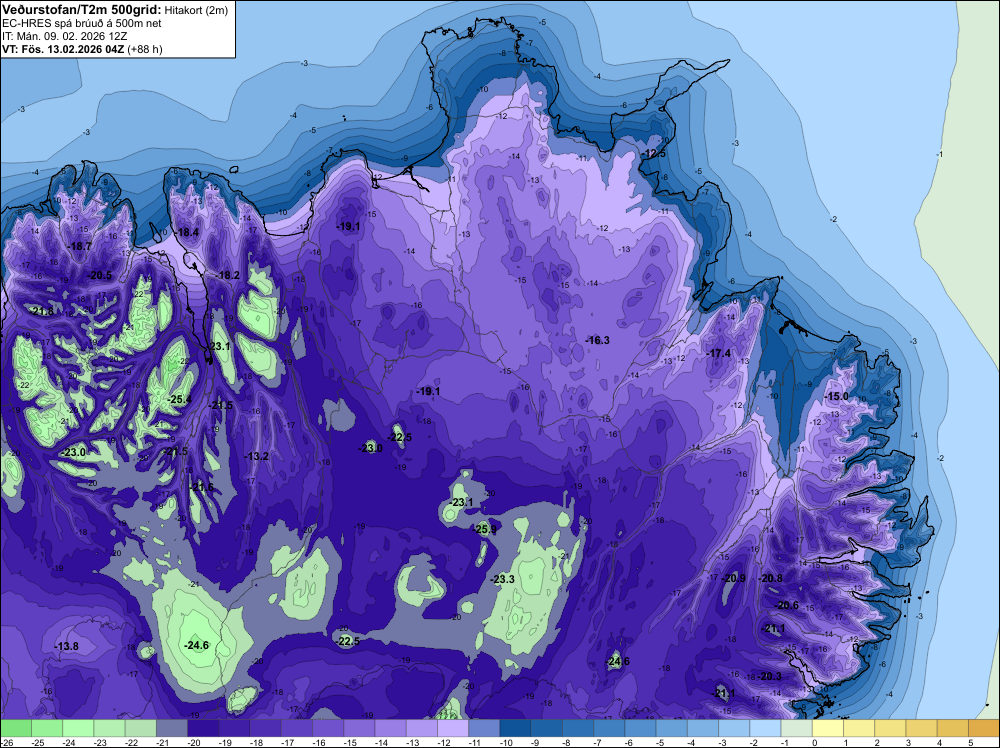This screenshot has height=748, width=1000.
Task: Select the legend swatch labeled -11
Action: [484, 728]
